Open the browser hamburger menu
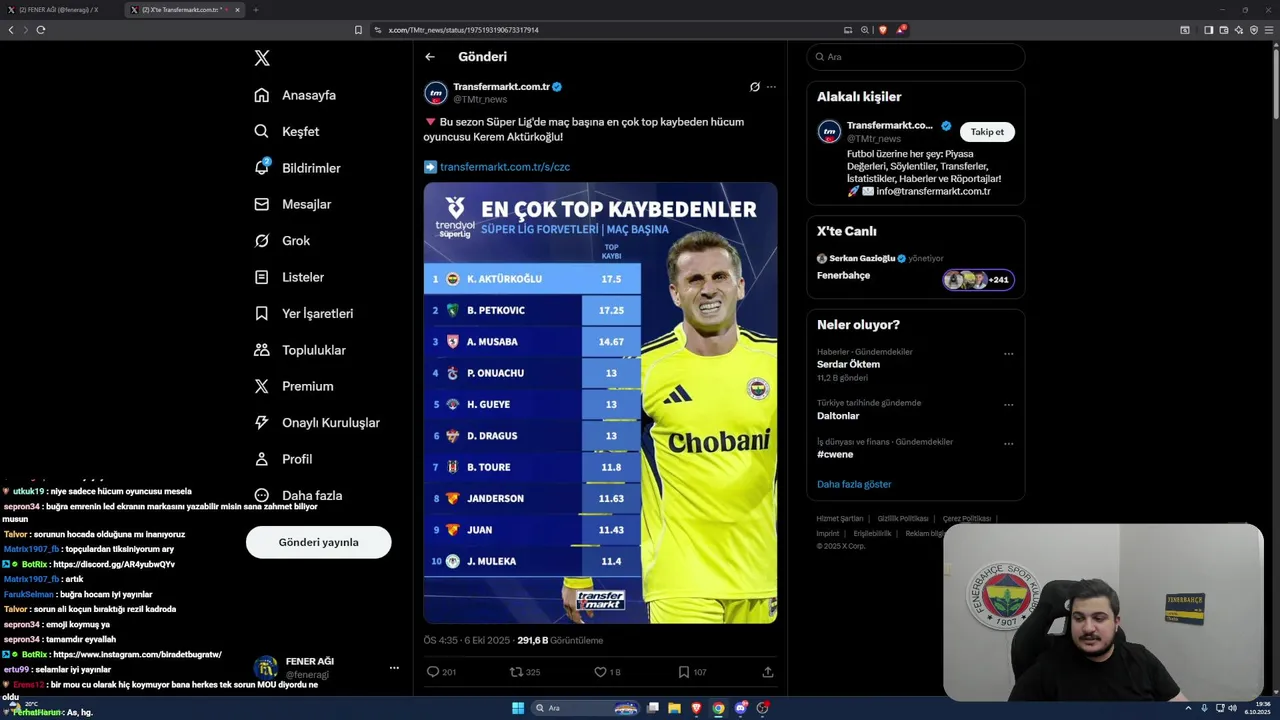This screenshot has width=1280, height=720. point(1269,30)
